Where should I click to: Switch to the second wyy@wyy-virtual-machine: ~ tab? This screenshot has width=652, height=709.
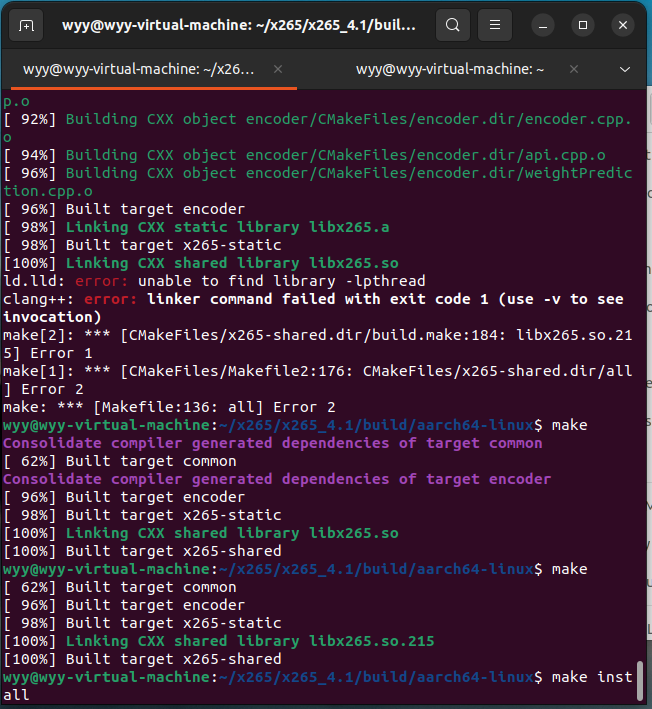pos(450,69)
